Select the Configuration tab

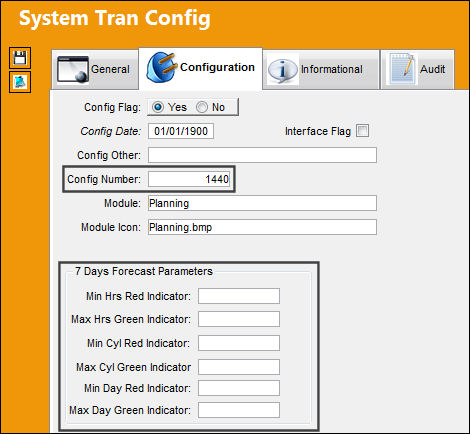201,68
